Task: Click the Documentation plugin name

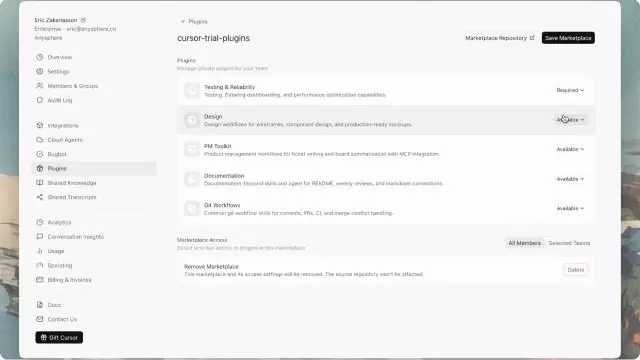Action: 224,176
